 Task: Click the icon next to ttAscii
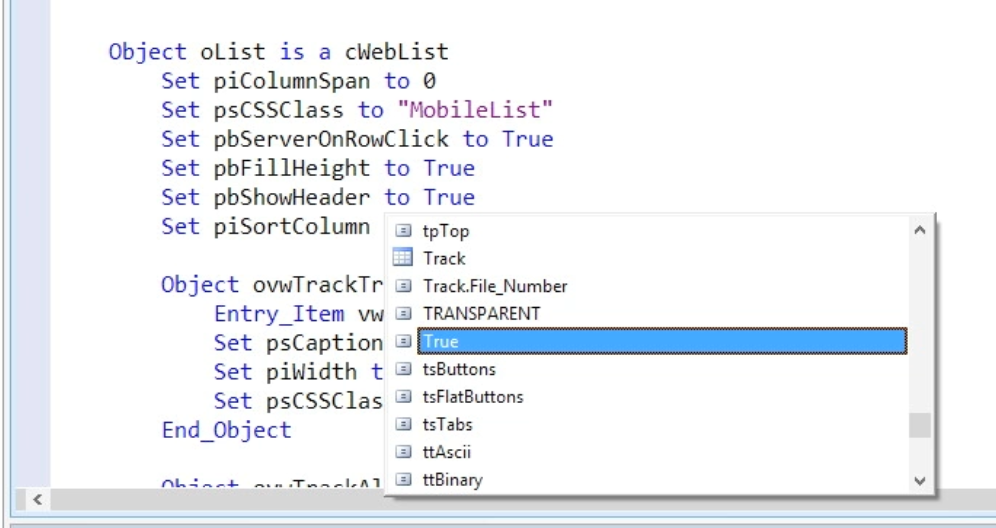tap(403, 452)
